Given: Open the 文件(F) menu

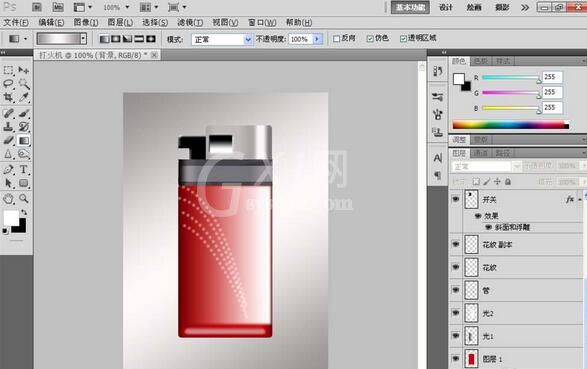Looking at the screenshot, I should click(16, 22).
